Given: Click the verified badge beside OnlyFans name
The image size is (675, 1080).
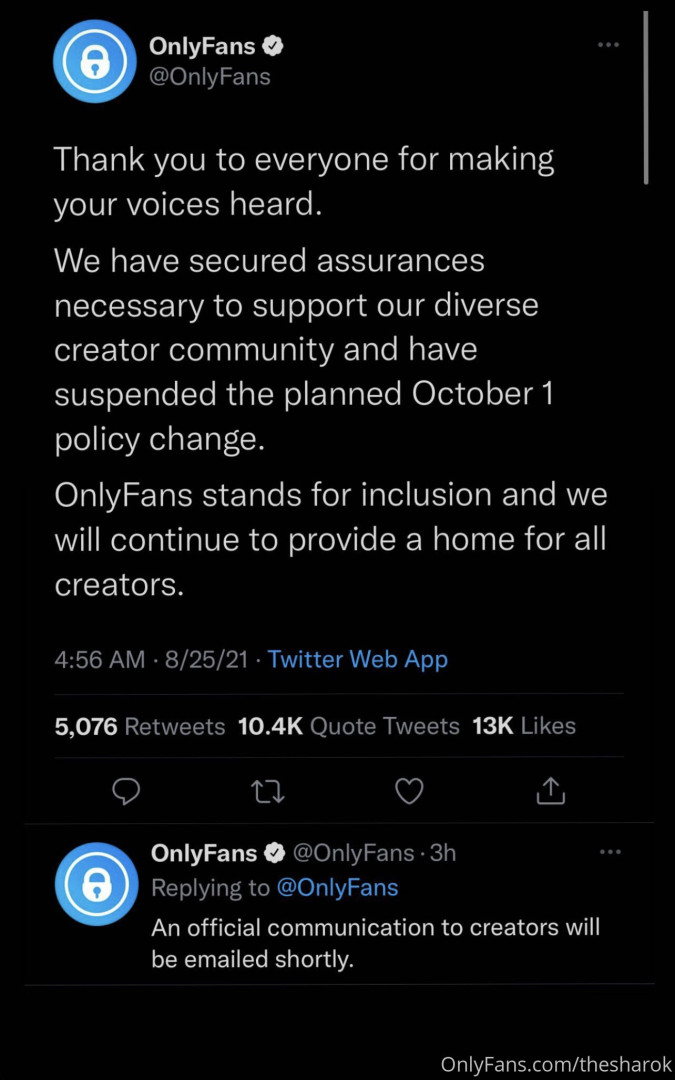Looking at the screenshot, I should click(x=272, y=45).
